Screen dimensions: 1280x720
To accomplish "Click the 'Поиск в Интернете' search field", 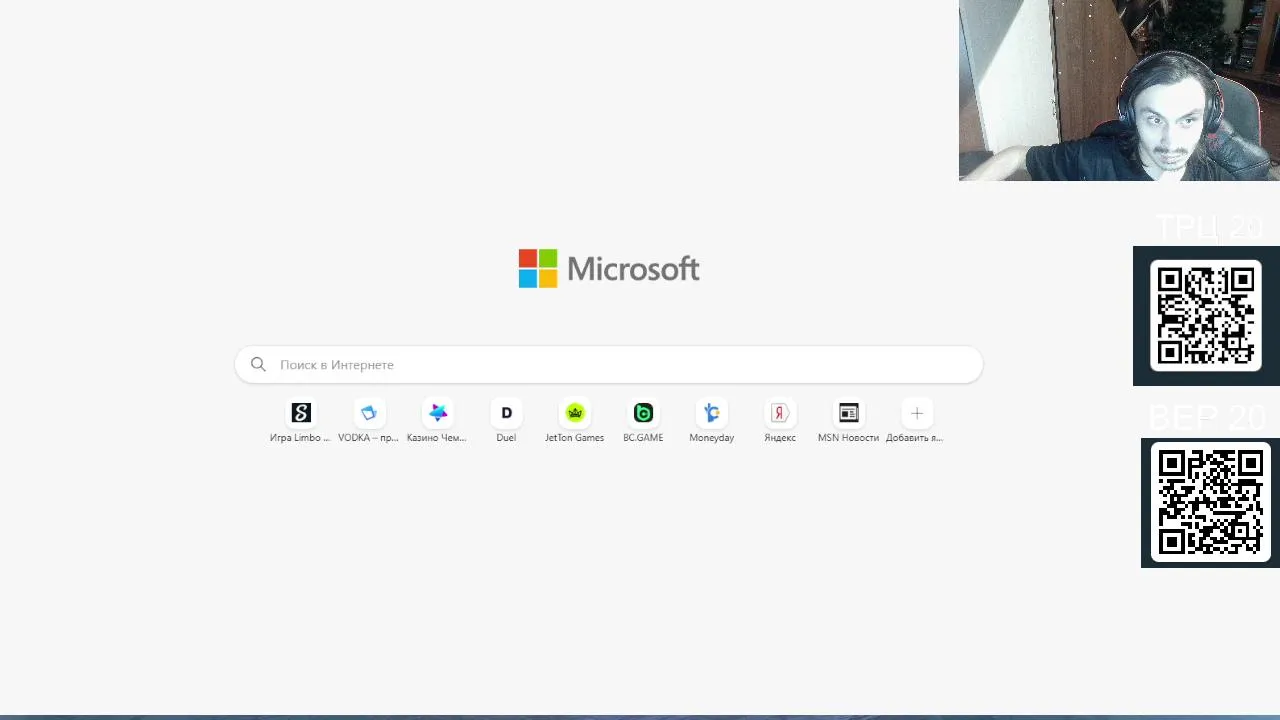I will [x=609, y=365].
